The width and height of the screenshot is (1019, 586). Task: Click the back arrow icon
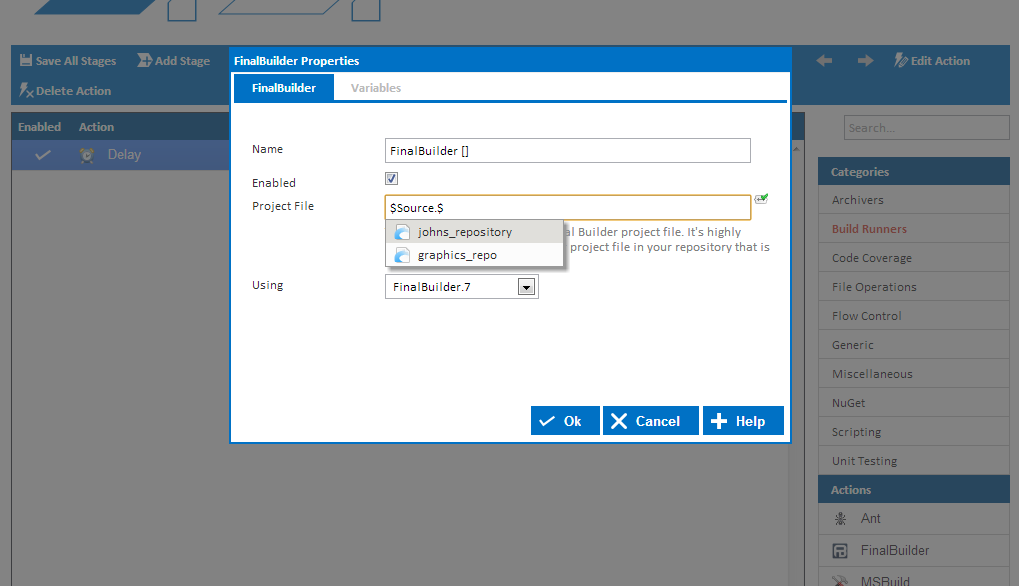(824, 60)
